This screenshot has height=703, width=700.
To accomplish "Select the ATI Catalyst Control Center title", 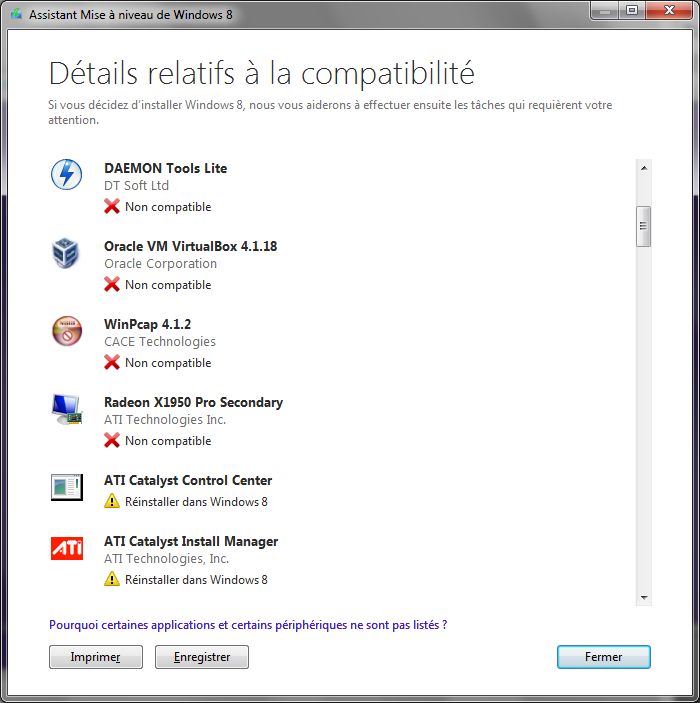I will [188, 480].
